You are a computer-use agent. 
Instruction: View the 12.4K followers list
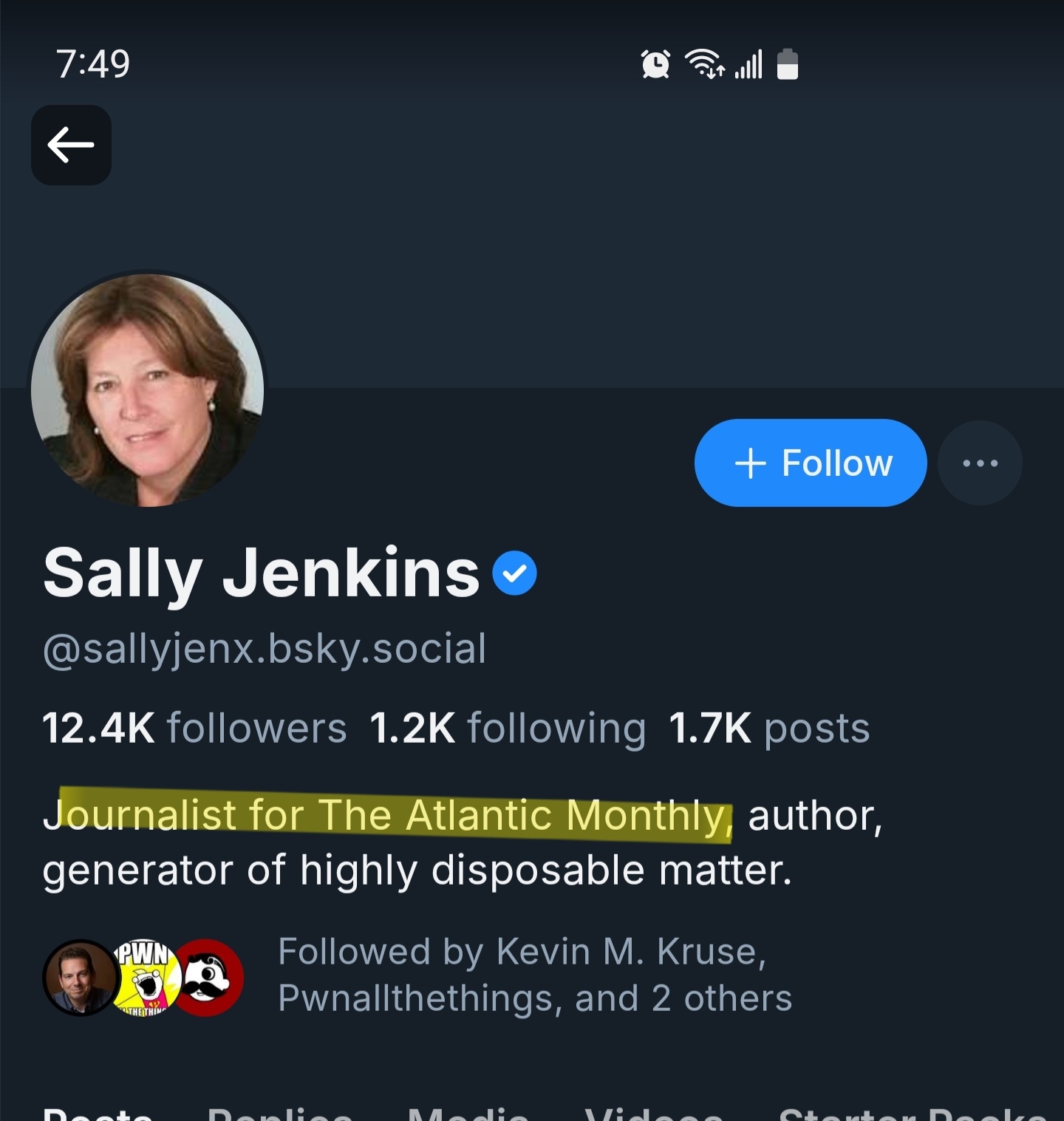tap(194, 728)
